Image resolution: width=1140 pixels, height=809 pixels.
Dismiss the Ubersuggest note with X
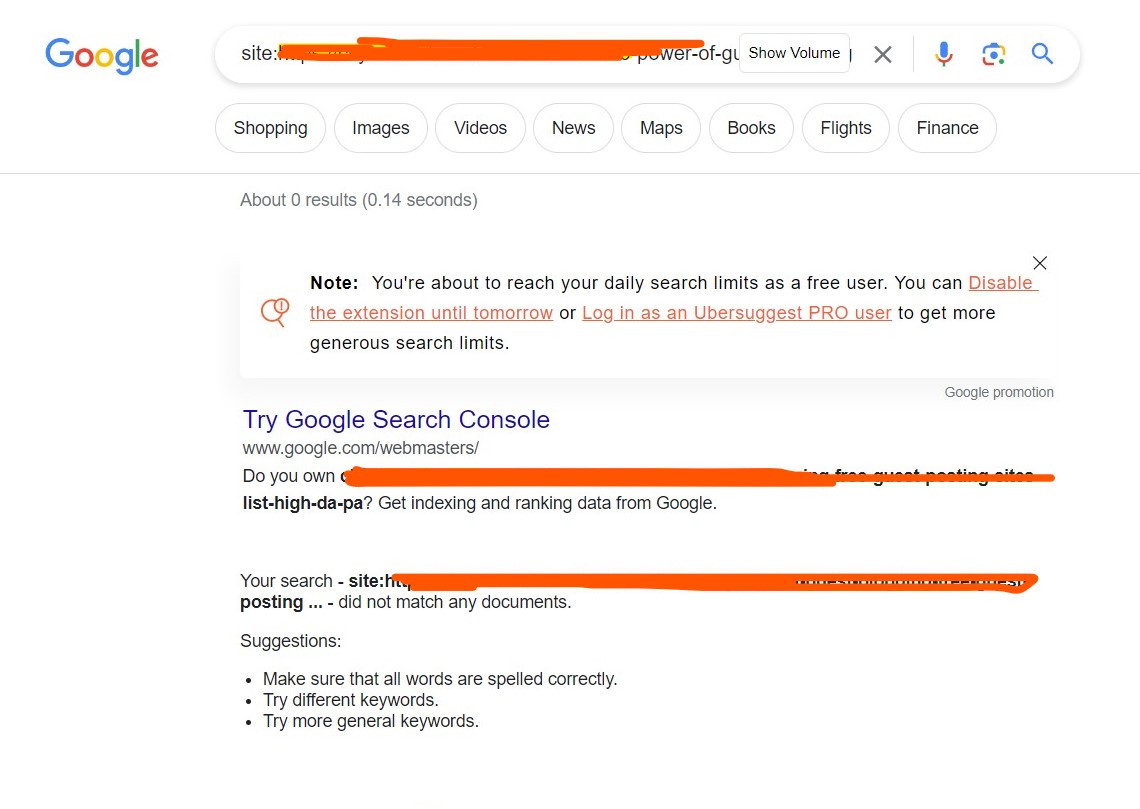click(1040, 263)
